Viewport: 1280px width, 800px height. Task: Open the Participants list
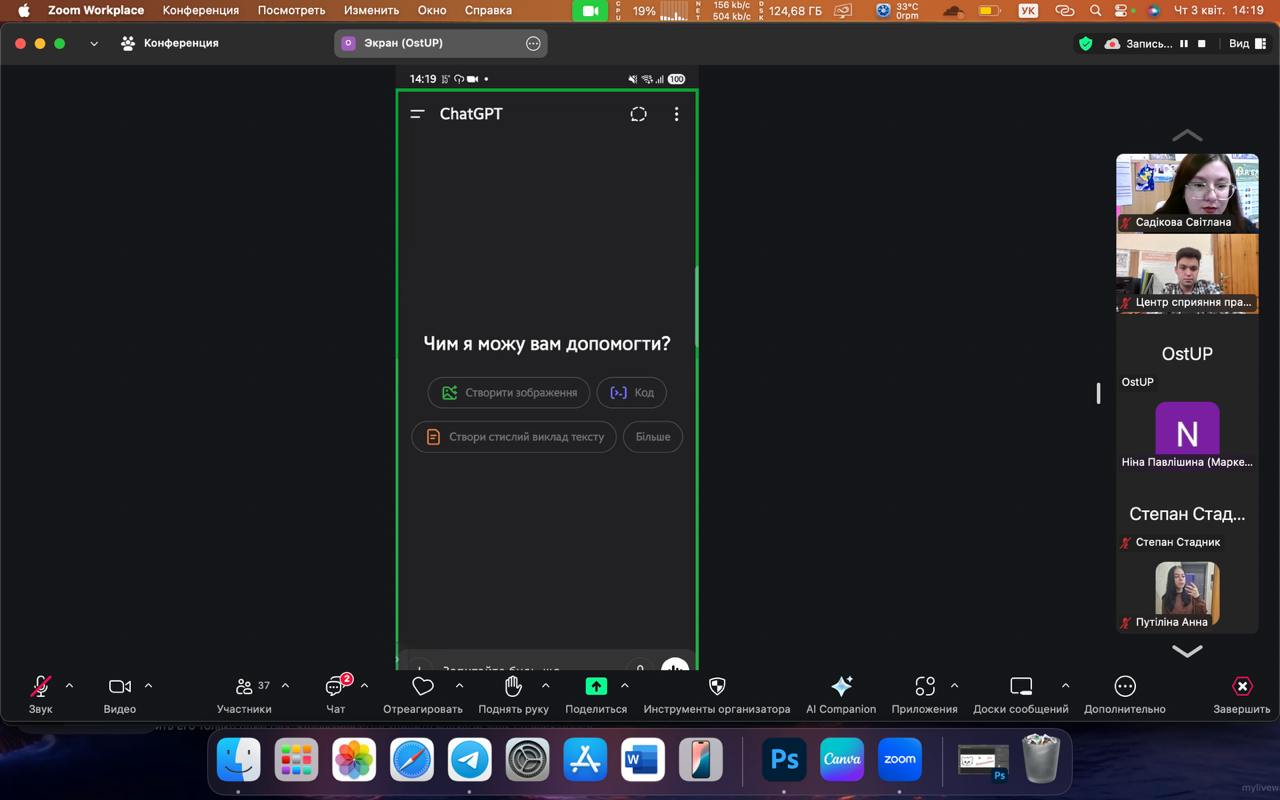244,687
